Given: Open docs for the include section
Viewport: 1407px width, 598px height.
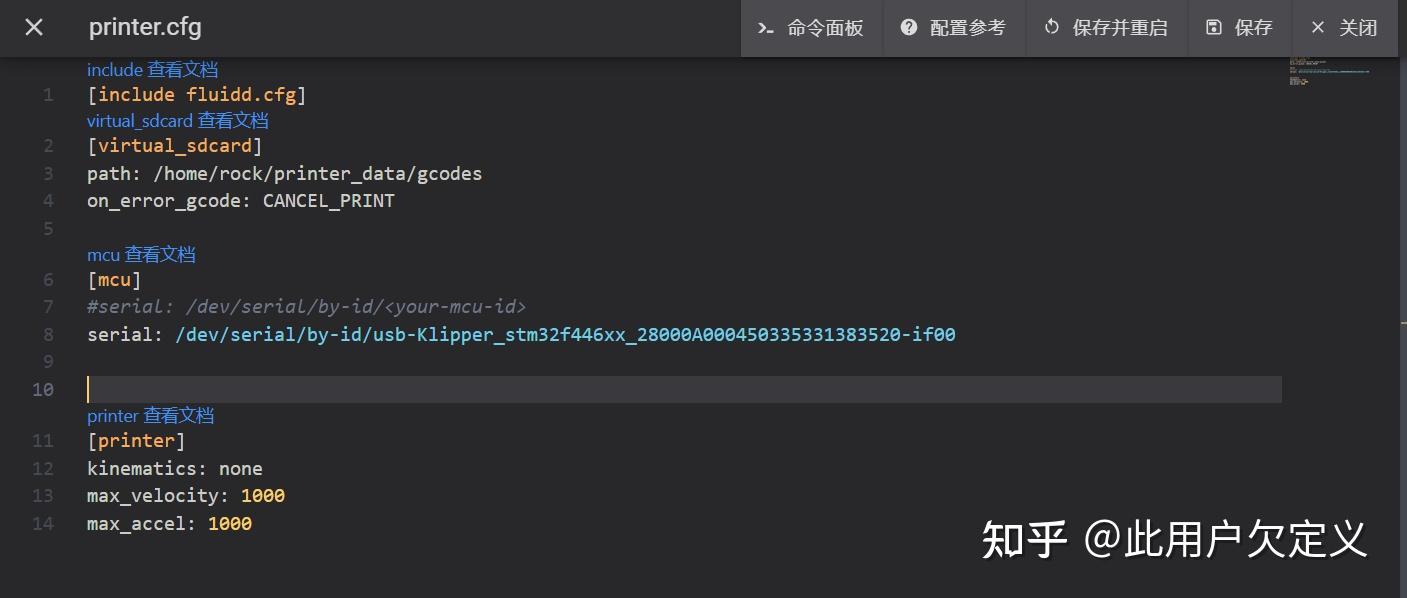Looking at the screenshot, I should (x=183, y=69).
